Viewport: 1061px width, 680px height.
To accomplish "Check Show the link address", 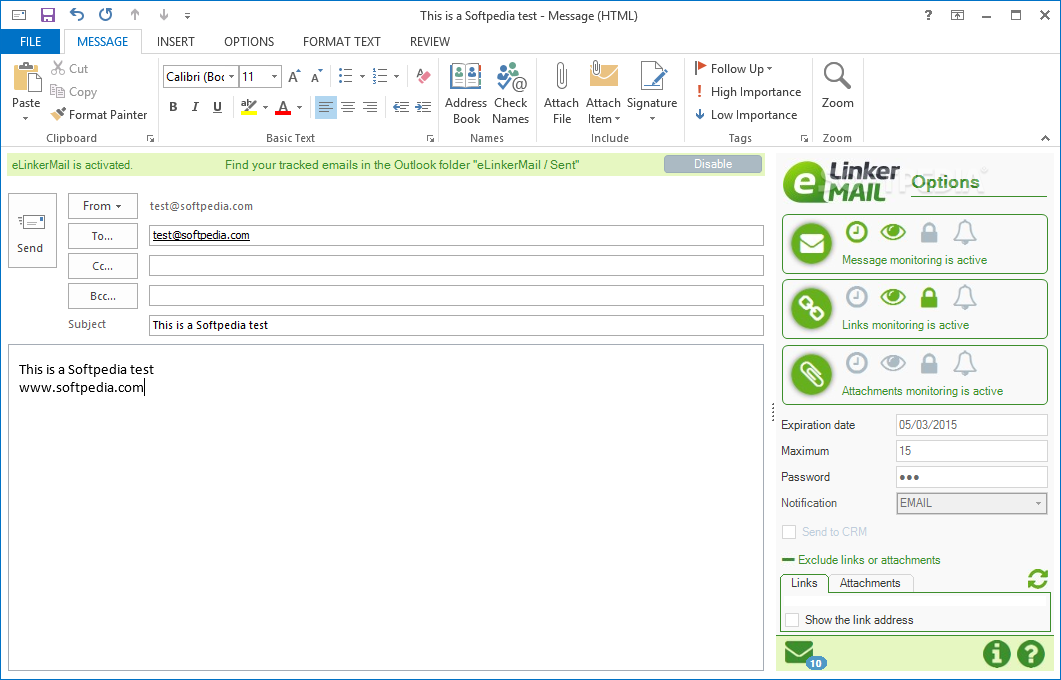I will [792, 620].
